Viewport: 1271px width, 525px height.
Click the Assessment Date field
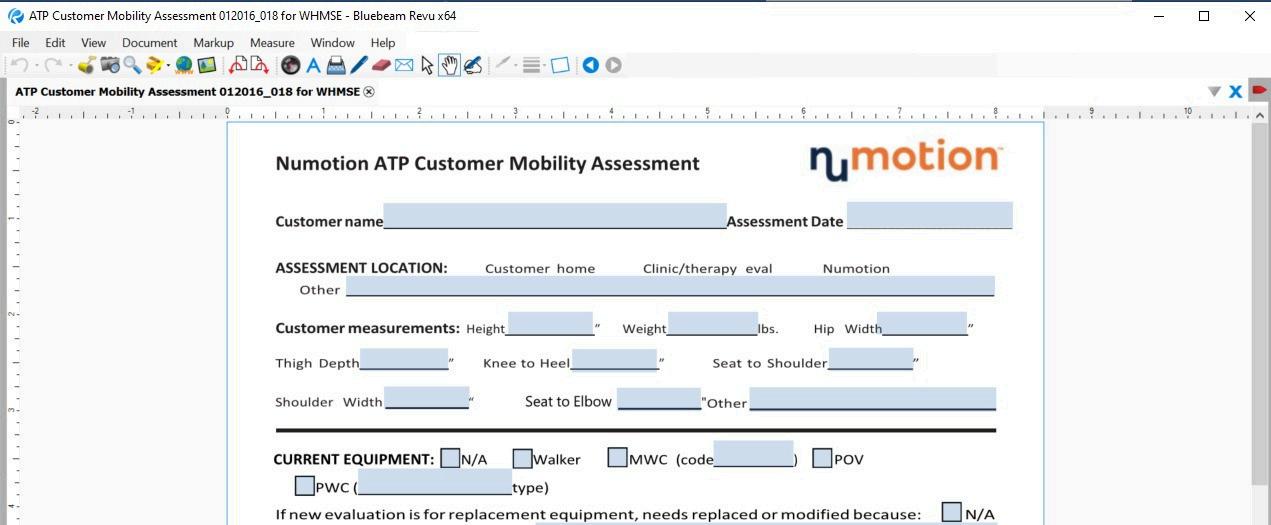pyautogui.click(x=930, y=215)
